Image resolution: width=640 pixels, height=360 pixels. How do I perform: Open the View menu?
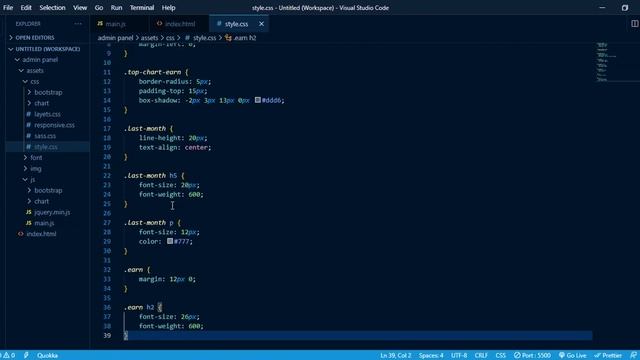[x=80, y=7]
